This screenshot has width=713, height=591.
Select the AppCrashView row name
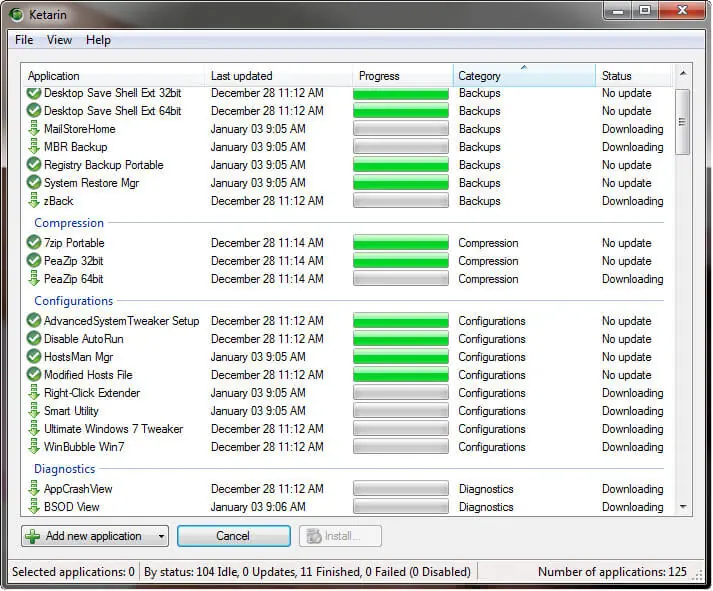(x=78, y=489)
